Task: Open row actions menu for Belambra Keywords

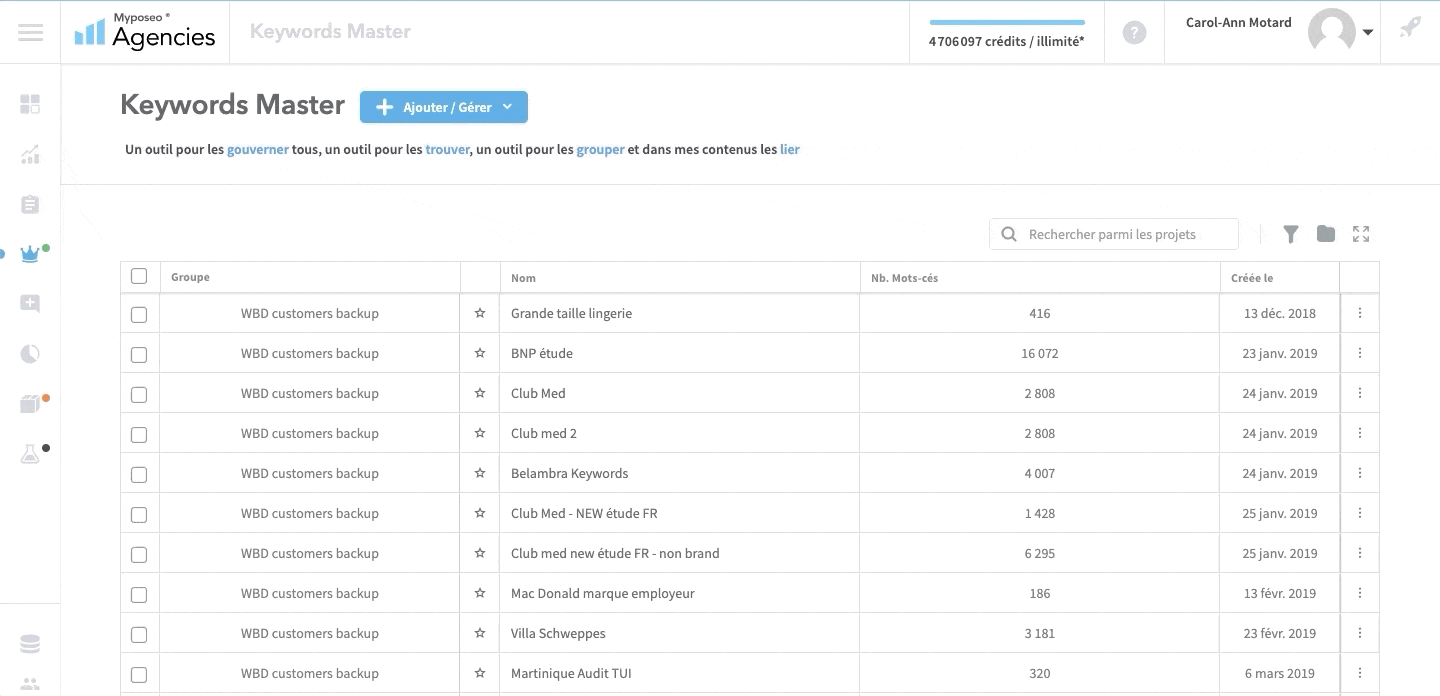Action: click(x=1360, y=473)
